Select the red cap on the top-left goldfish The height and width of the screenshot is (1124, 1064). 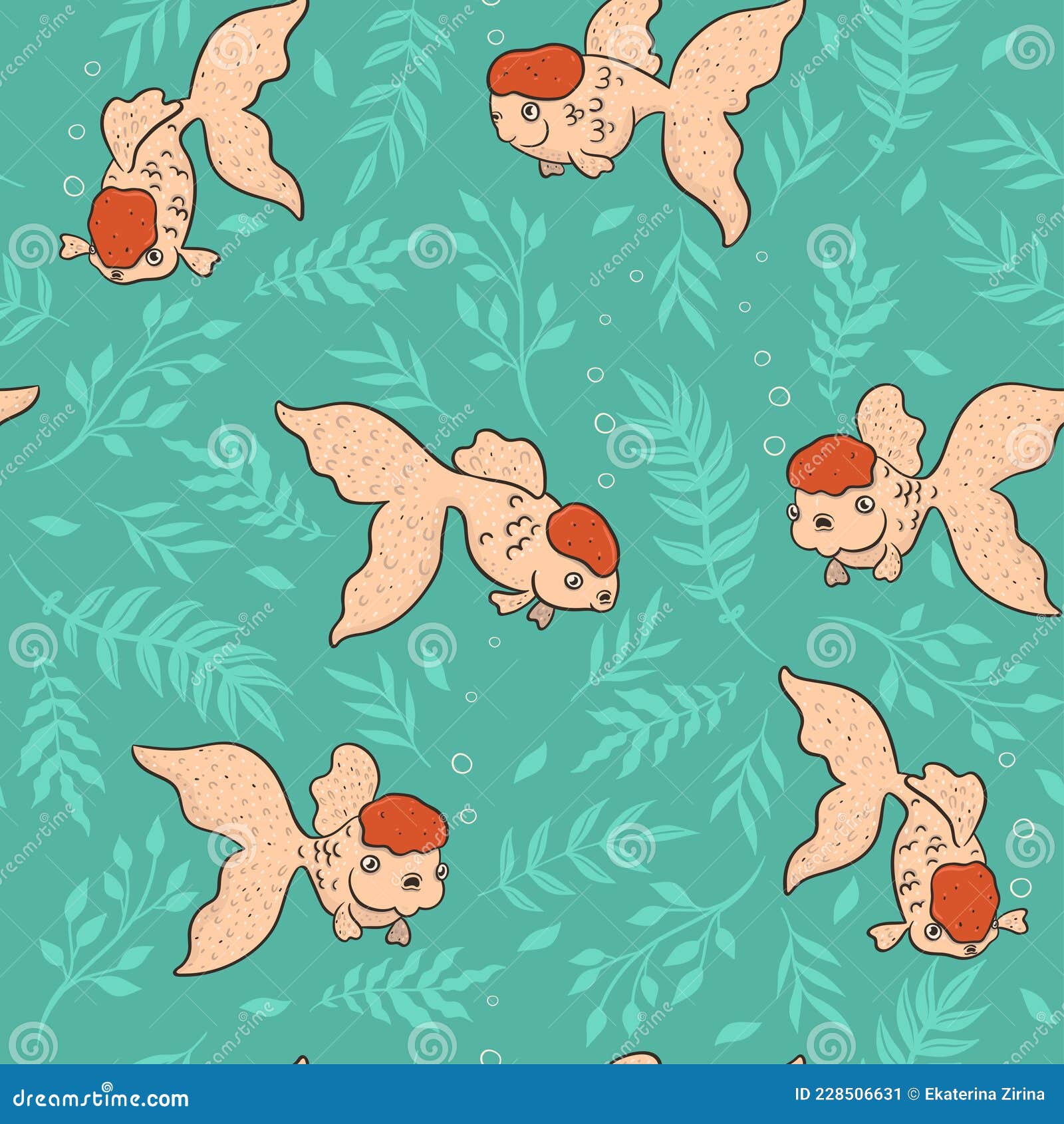point(122,226)
